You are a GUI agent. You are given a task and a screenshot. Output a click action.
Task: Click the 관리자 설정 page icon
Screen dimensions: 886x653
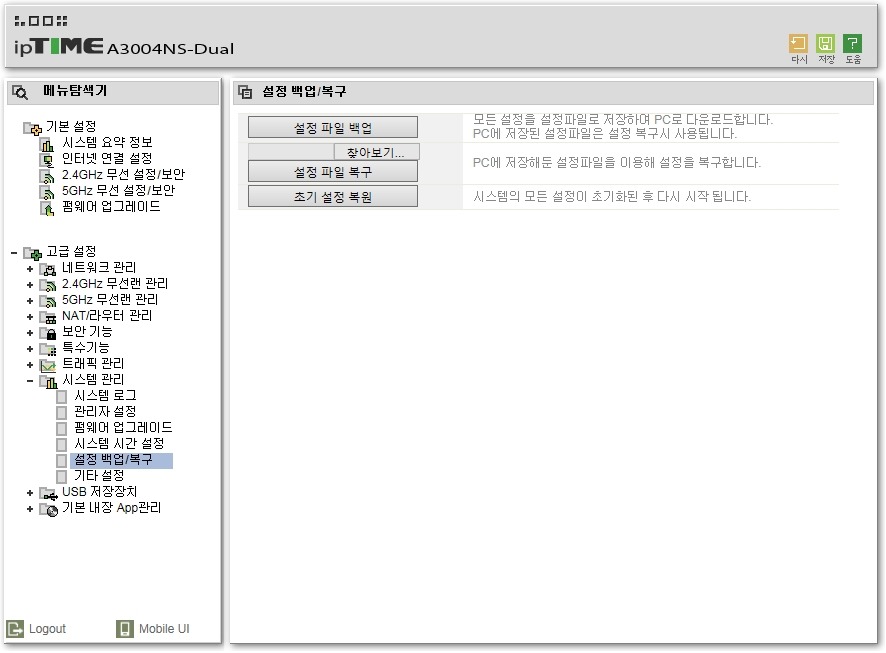click(62, 412)
